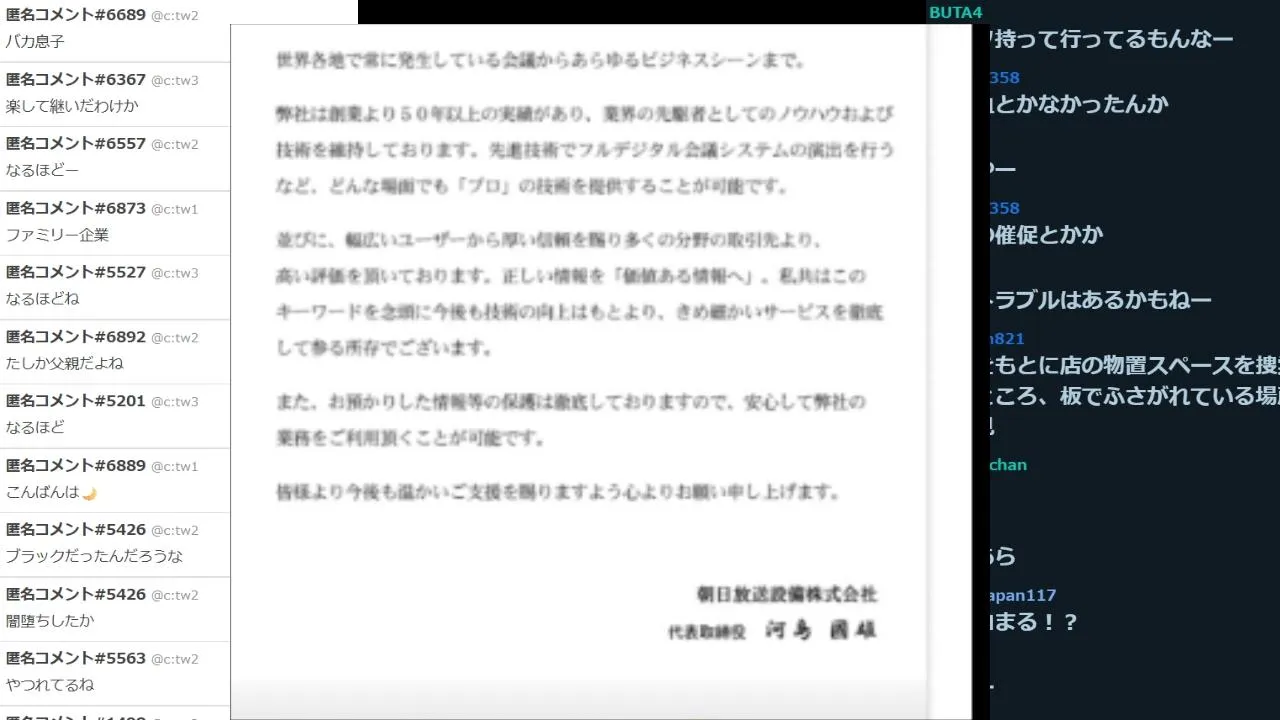Image resolution: width=1280 pixels, height=720 pixels.
Task: Click the company name 朝日放送設備株式会社
Action: [x=787, y=594]
